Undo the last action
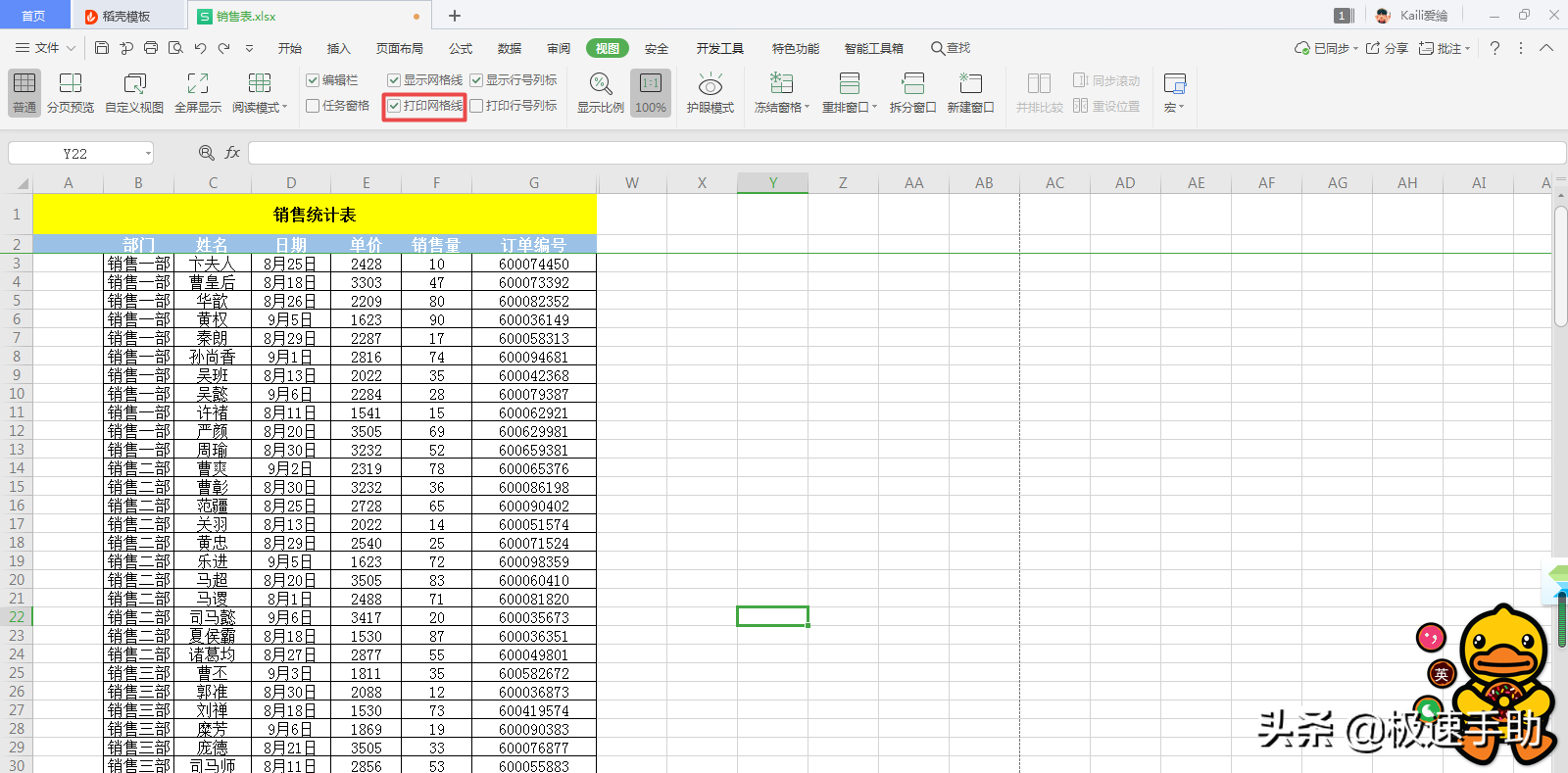The height and width of the screenshot is (773, 1568). point(200,48)
